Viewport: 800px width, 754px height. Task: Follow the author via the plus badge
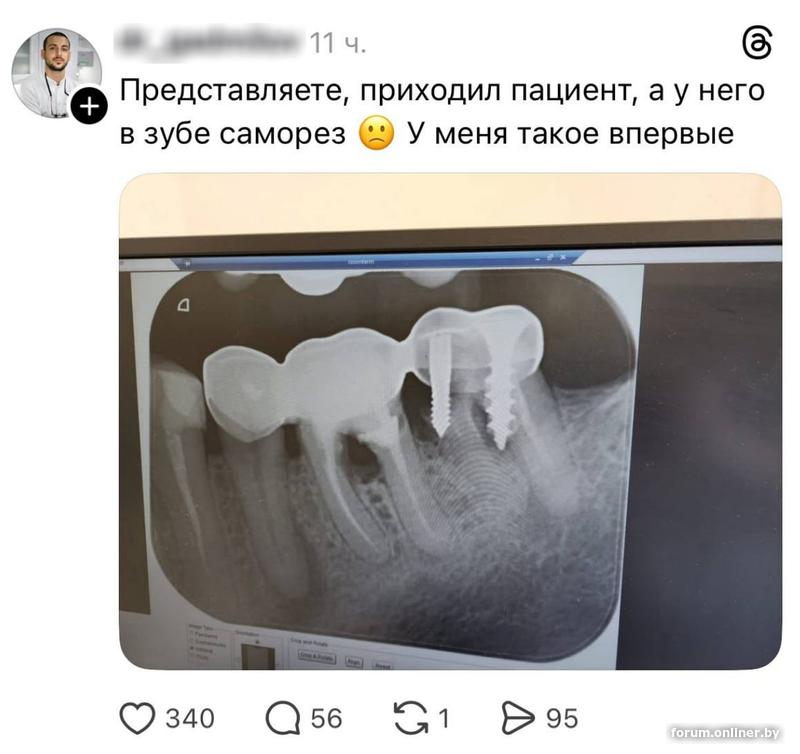pyautogui.click(x=89, y=106)
